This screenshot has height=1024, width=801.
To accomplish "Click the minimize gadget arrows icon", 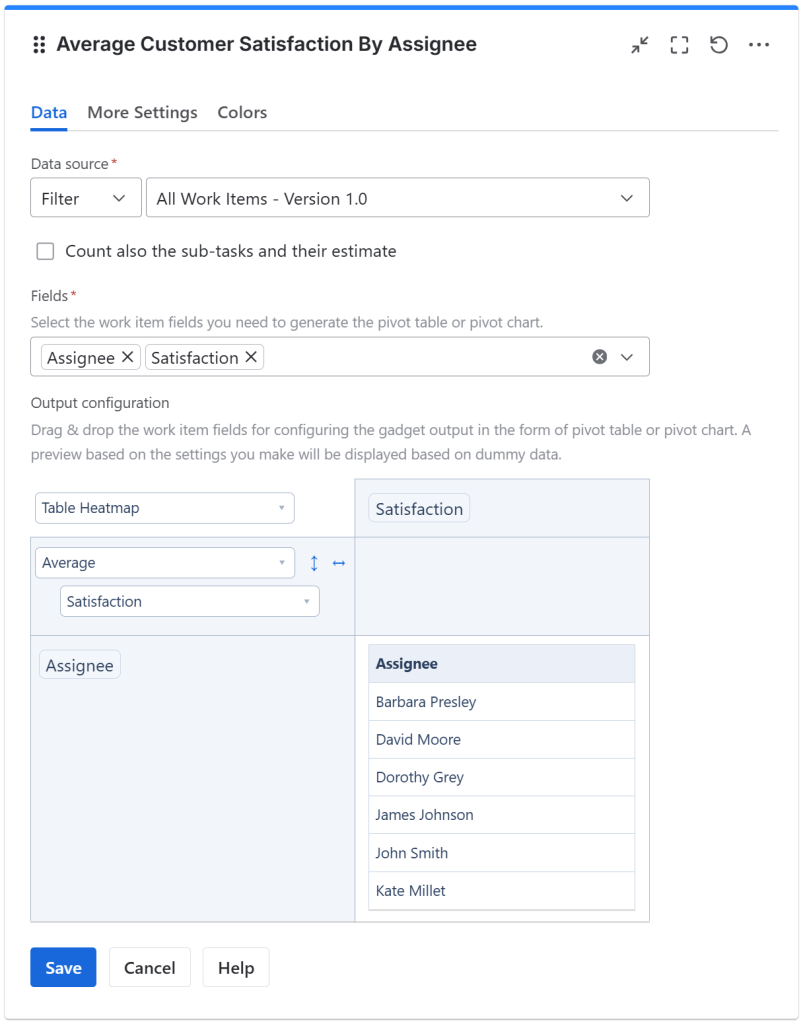I will point(640,45).
